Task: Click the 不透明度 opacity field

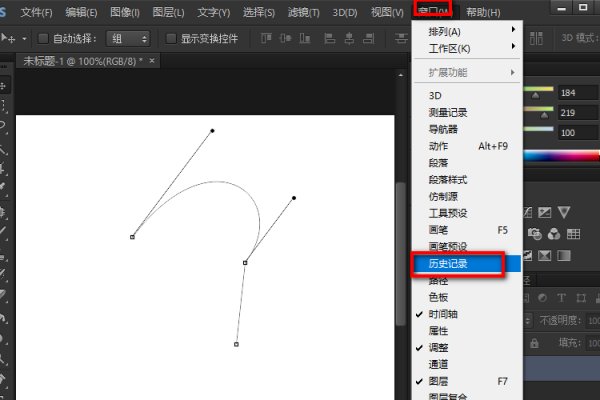Action: (593, 321)
